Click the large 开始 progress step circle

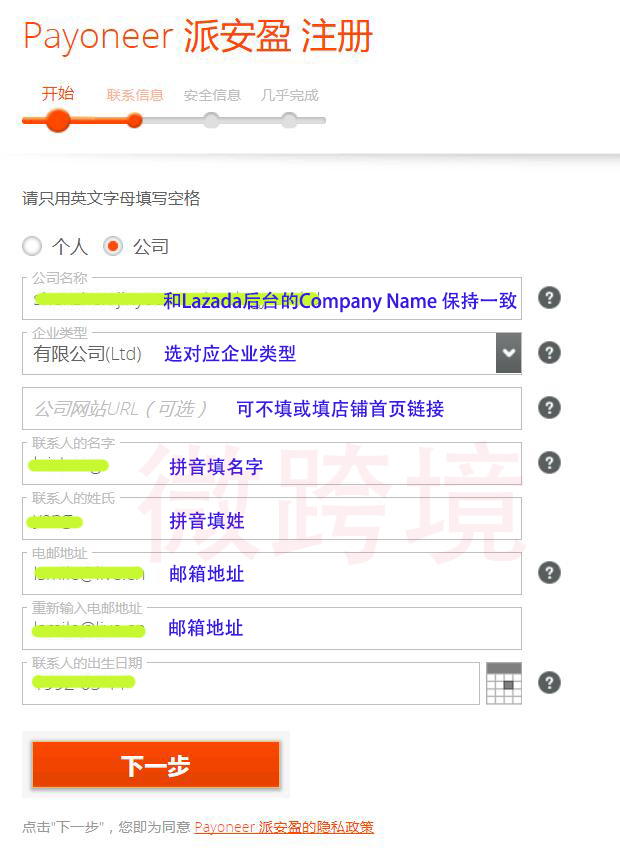pos(58,121)
